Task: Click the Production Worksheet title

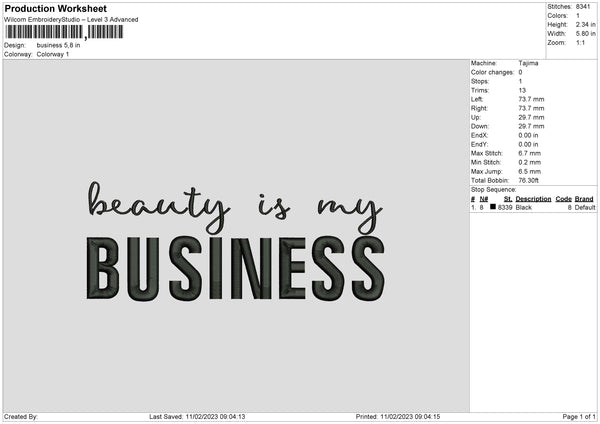Action: coord(55,8)
